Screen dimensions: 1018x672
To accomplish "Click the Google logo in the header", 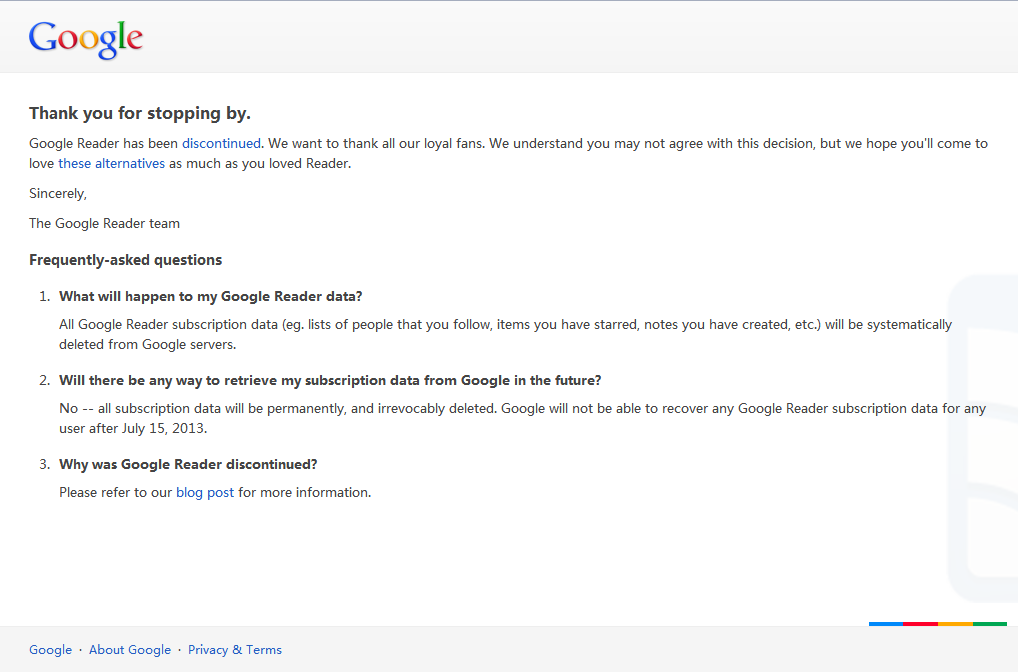I will [x=86, y=38].
